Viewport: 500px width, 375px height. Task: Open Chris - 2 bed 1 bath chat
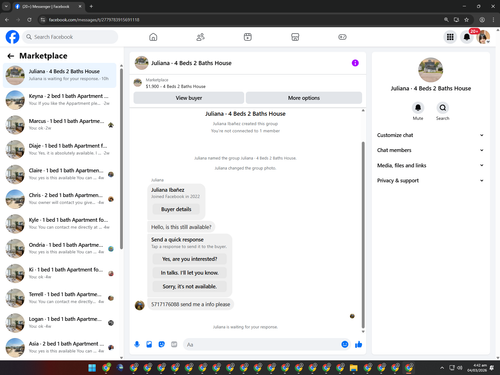click(x=60, y=199)
